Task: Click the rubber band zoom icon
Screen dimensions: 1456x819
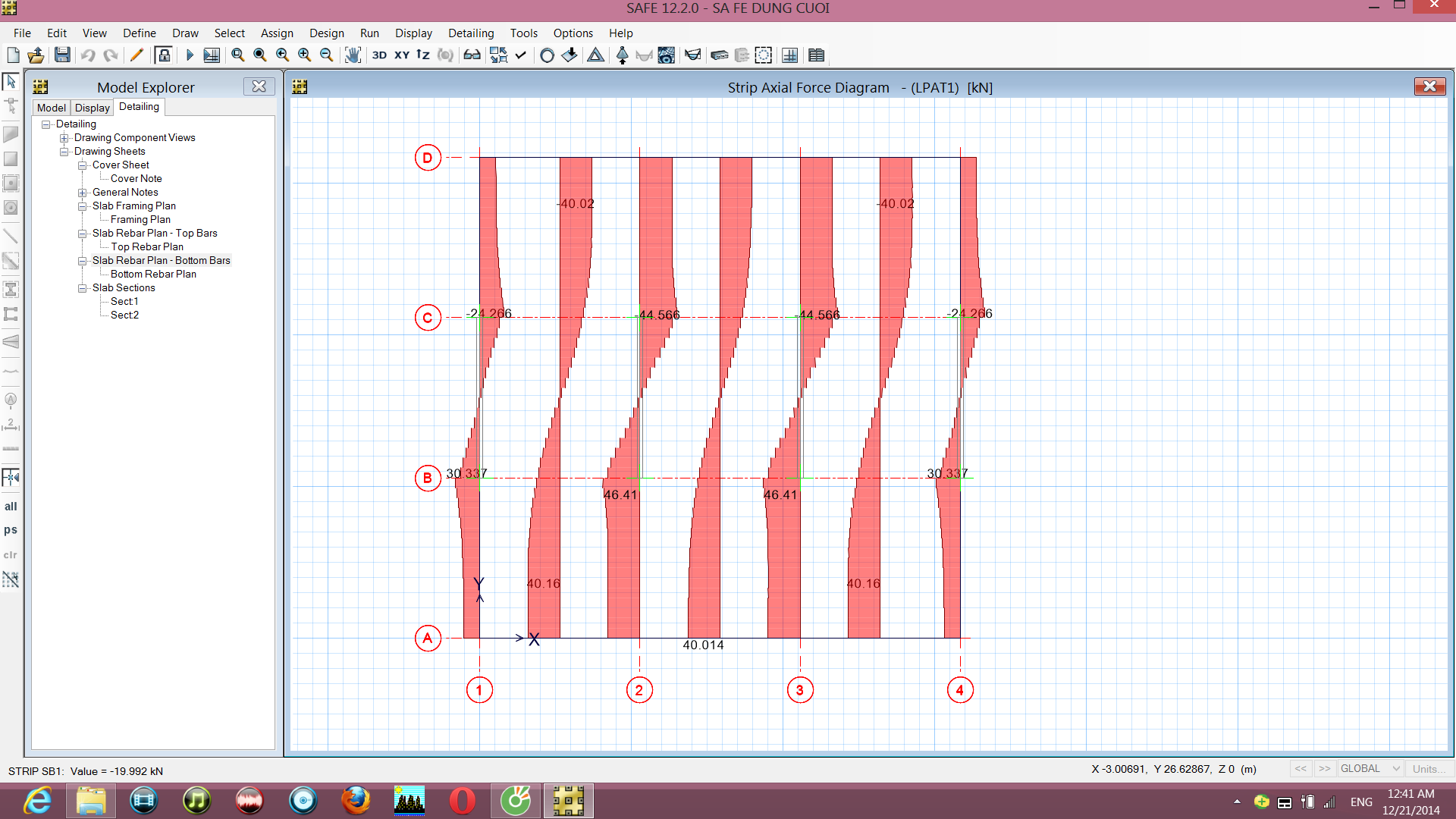Action: [x=238, y=55]
